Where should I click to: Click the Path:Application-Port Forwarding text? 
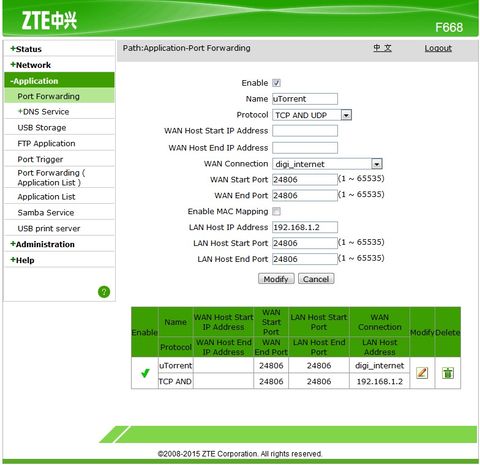pos(187,48)
